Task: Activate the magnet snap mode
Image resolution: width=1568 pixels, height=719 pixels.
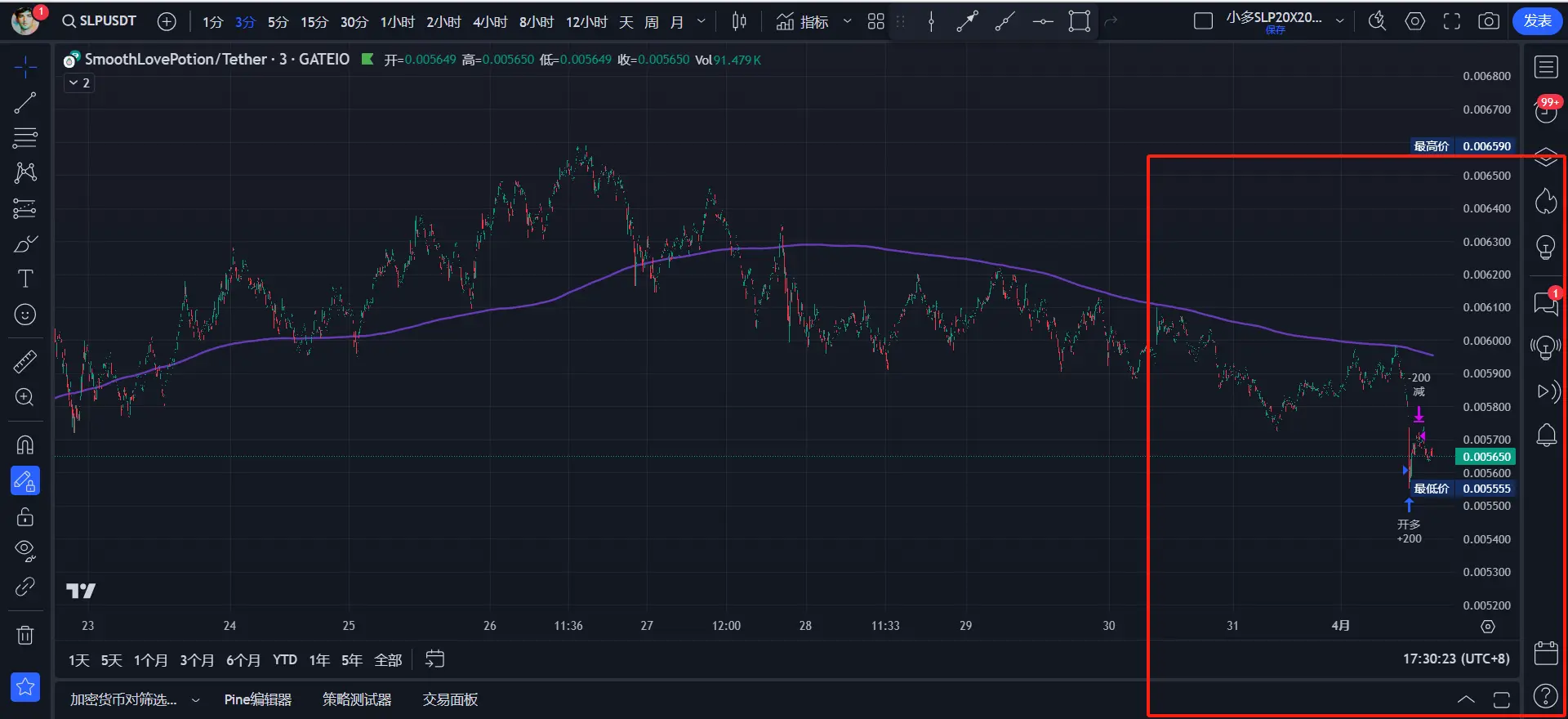Action: tap(25, 445)
